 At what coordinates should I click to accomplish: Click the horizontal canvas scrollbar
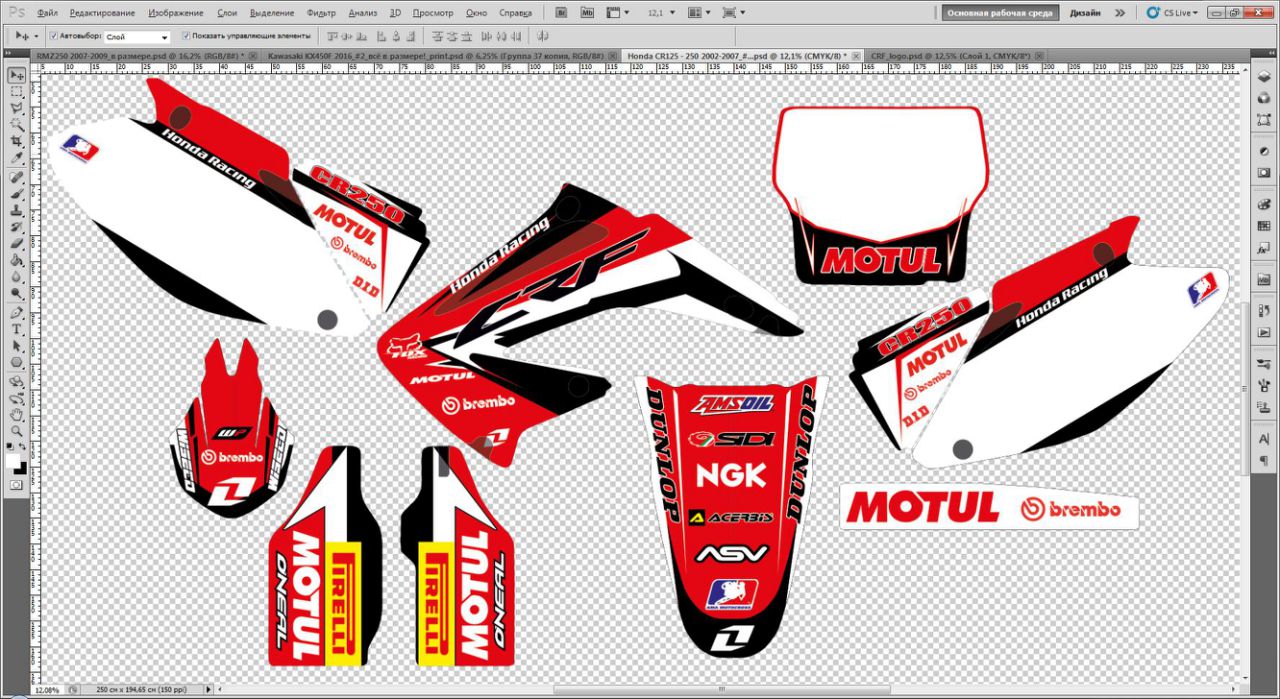(x=720, y=689)
